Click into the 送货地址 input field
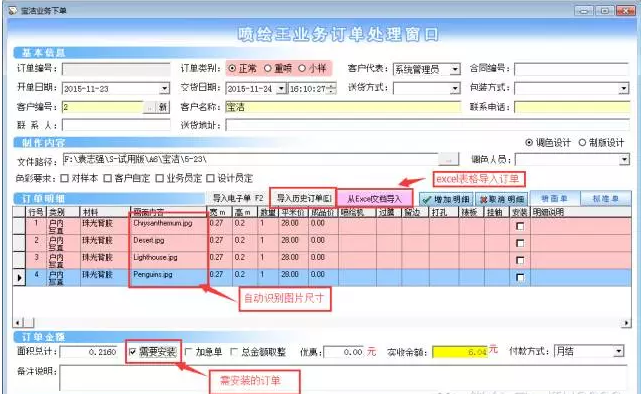The height and width of the screenshot is (394, 641). pyautogui.click(x=427, y=125)
